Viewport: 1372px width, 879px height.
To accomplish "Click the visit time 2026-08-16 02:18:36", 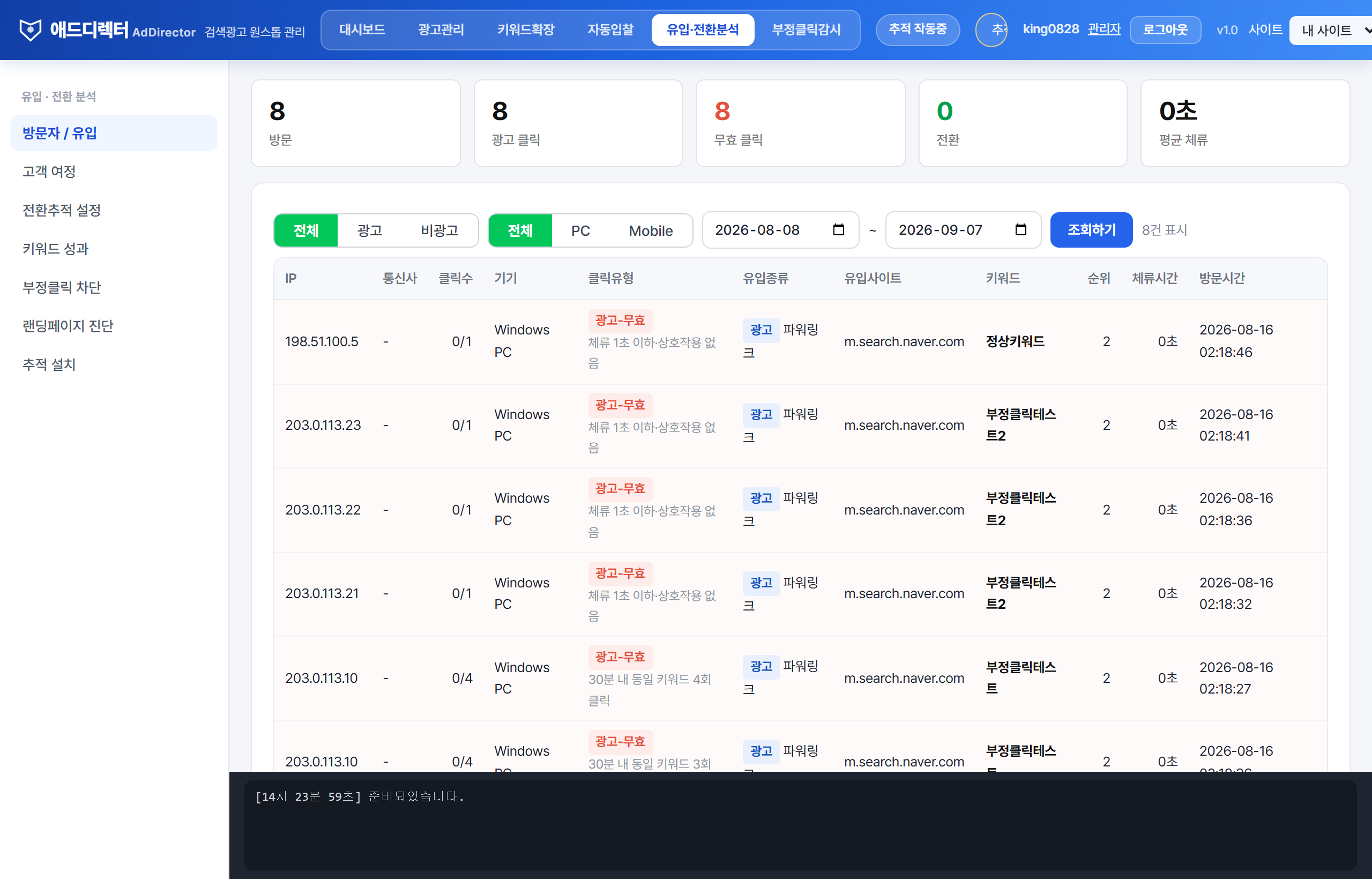I will tap(1236, 509).
